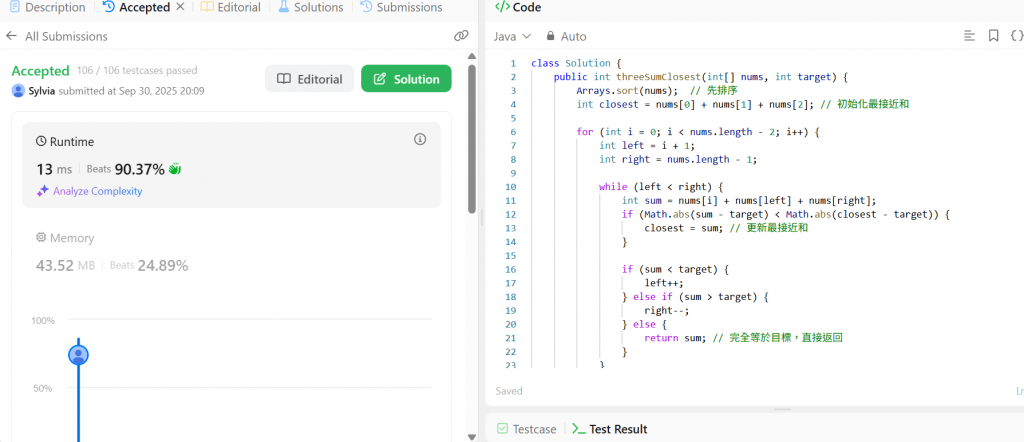Screen dimensions: 1024x442
Task: Copy submission link icon
Action: [x=461, y=36]
